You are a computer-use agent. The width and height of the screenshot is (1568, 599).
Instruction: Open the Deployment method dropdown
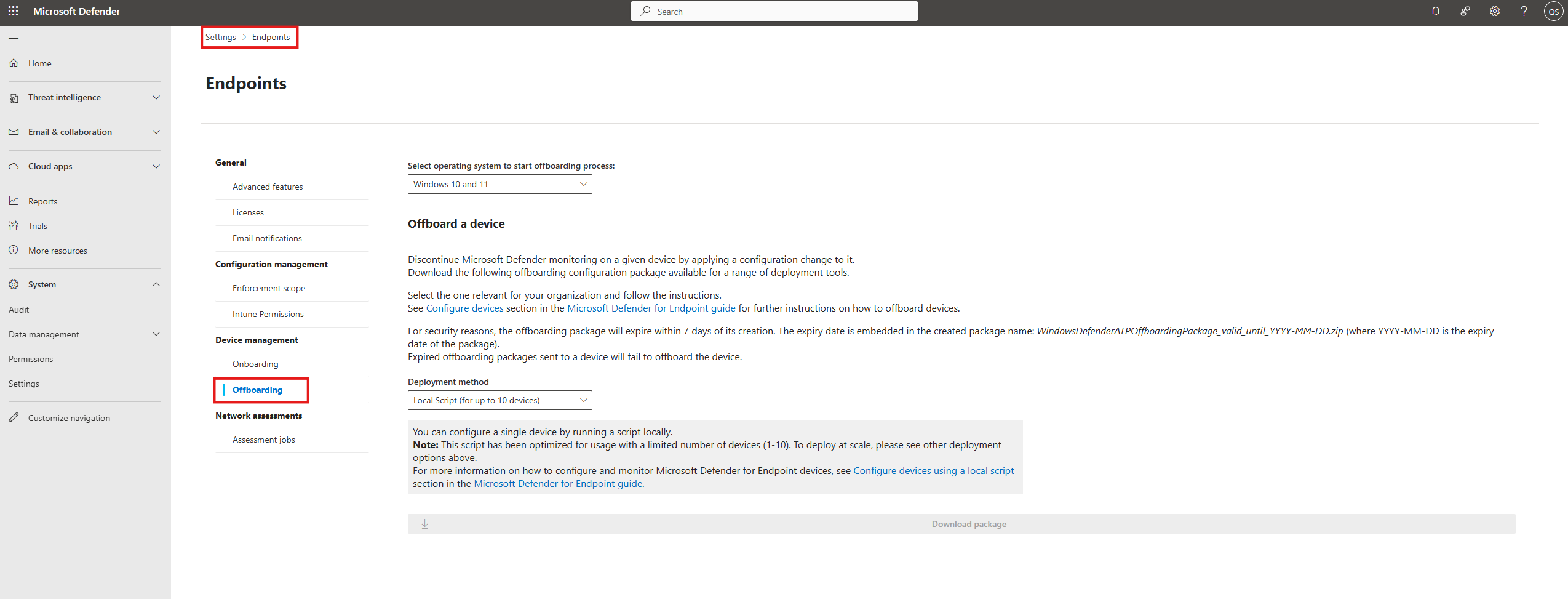coord(499,400)
